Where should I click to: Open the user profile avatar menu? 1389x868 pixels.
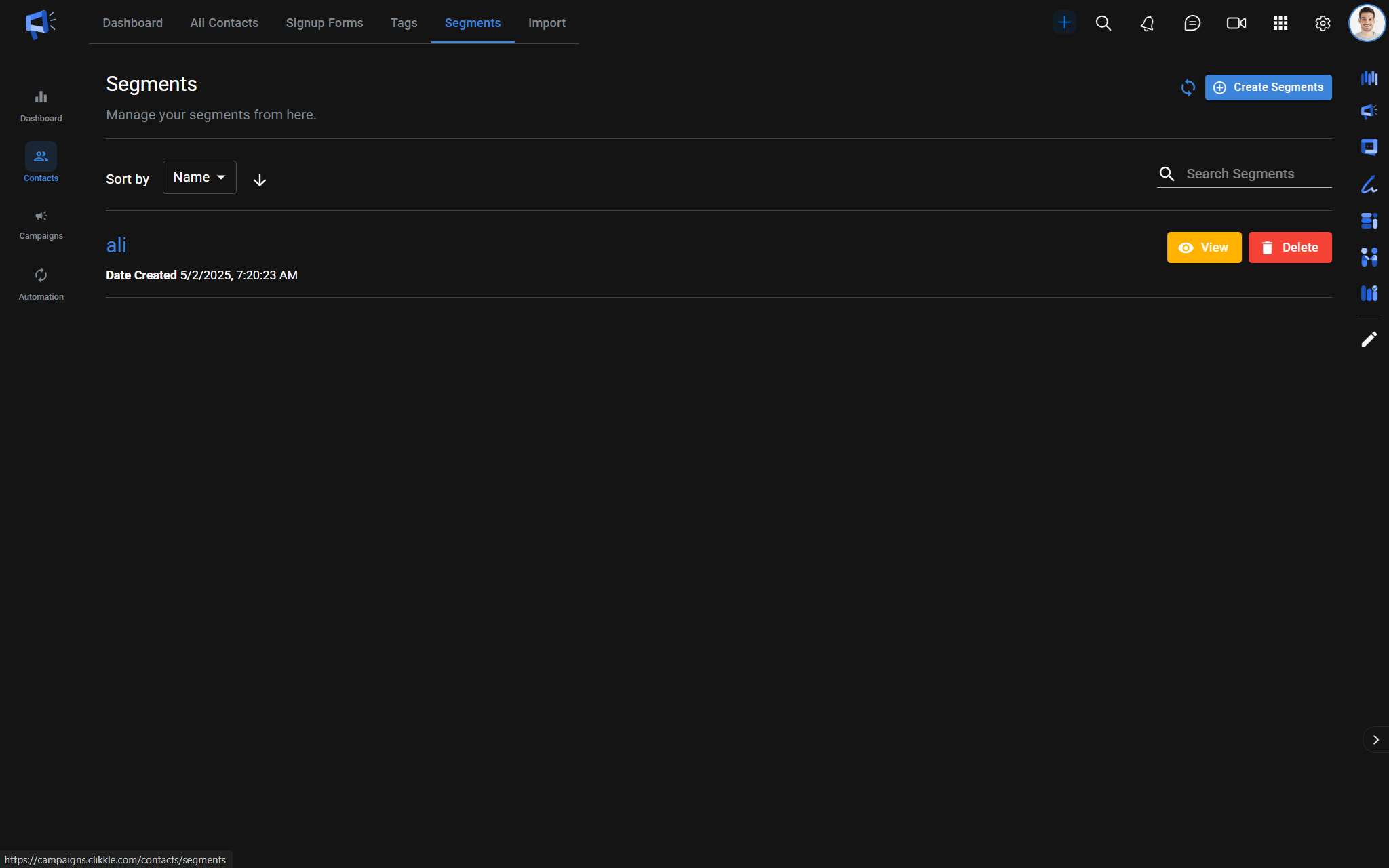[x=1367, y=23]
